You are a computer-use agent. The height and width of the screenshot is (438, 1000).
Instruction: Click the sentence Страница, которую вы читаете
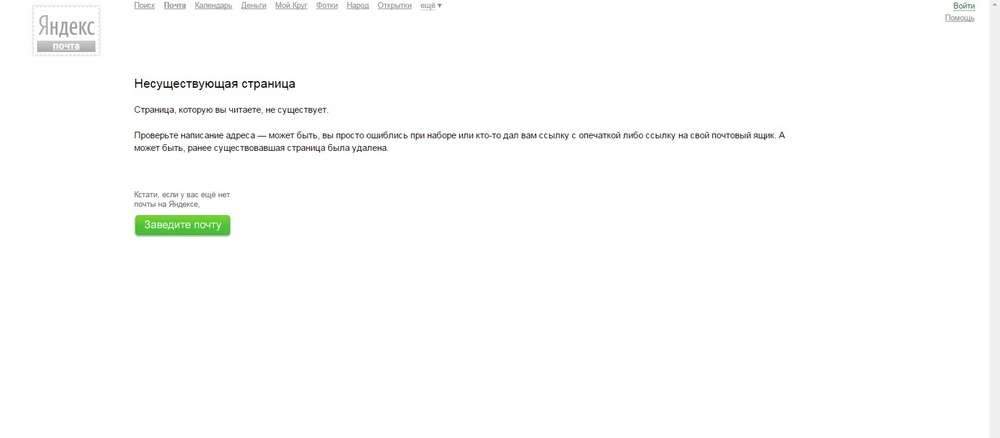point(232,110)
